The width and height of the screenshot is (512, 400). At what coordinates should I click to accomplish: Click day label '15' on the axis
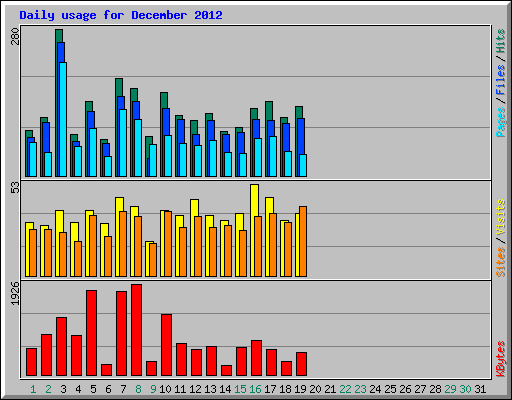click(240, 389)
